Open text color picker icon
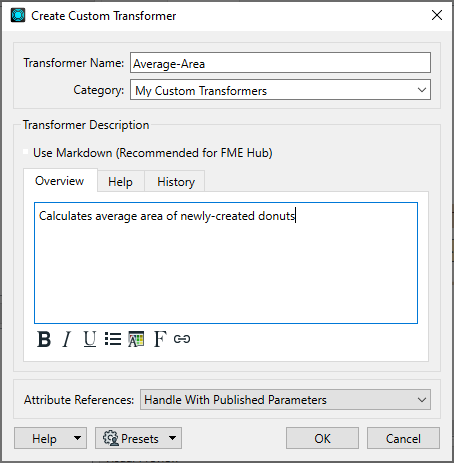The height and width of the screenshot is (463, 454). (x=136, y=339)
